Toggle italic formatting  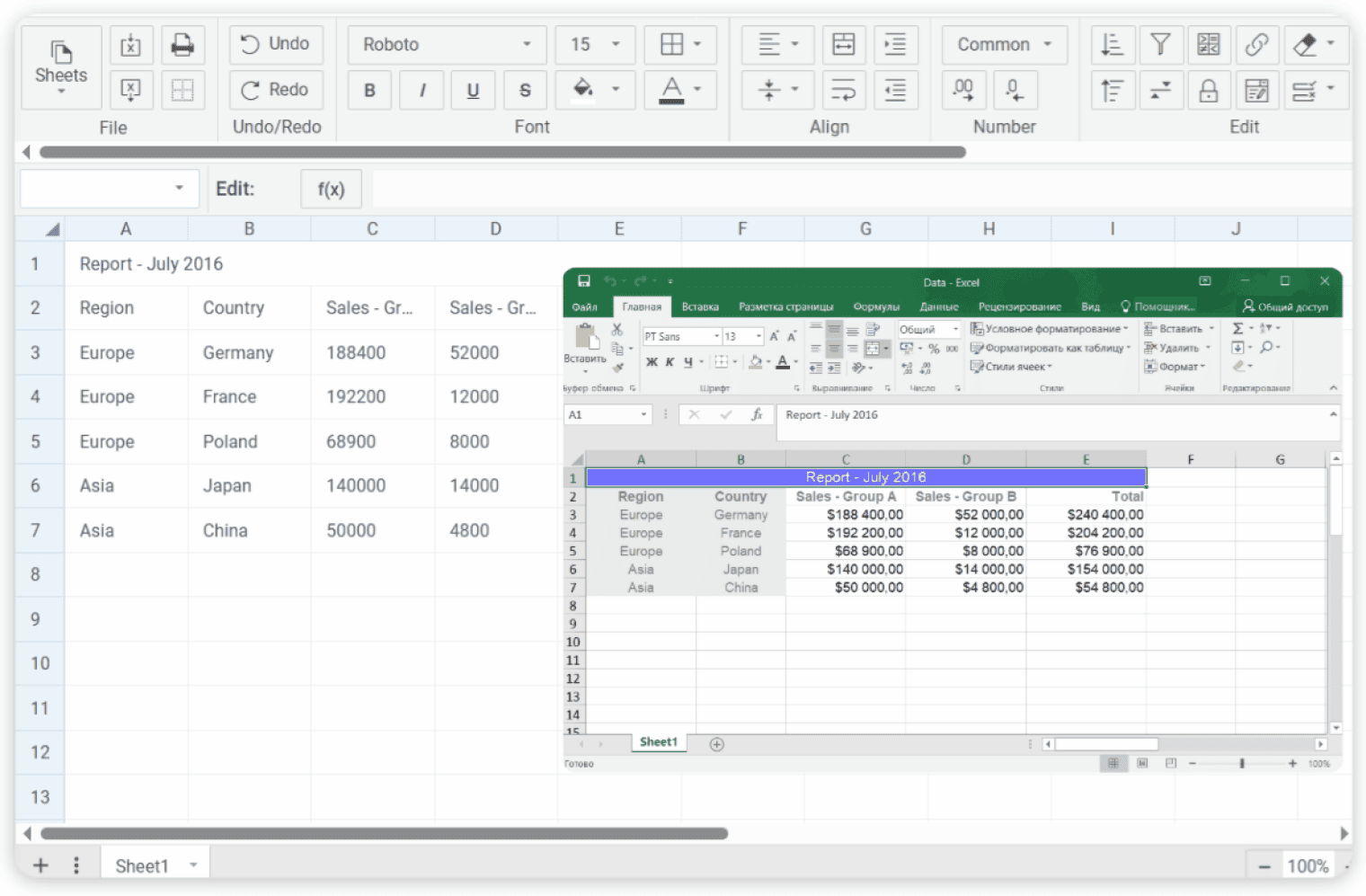click(421, 91)
